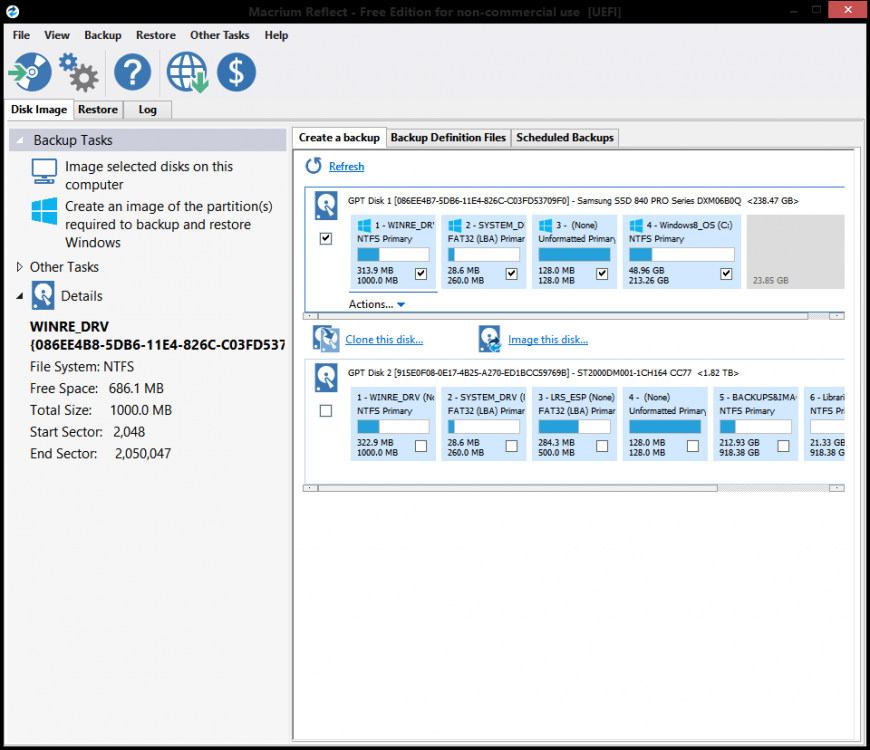Image resolution: width=870 pixels, height=750 pixels.
Task: Click usage bar of Disk 2 LRS_ESP partition
Action: tap(574, 427)
